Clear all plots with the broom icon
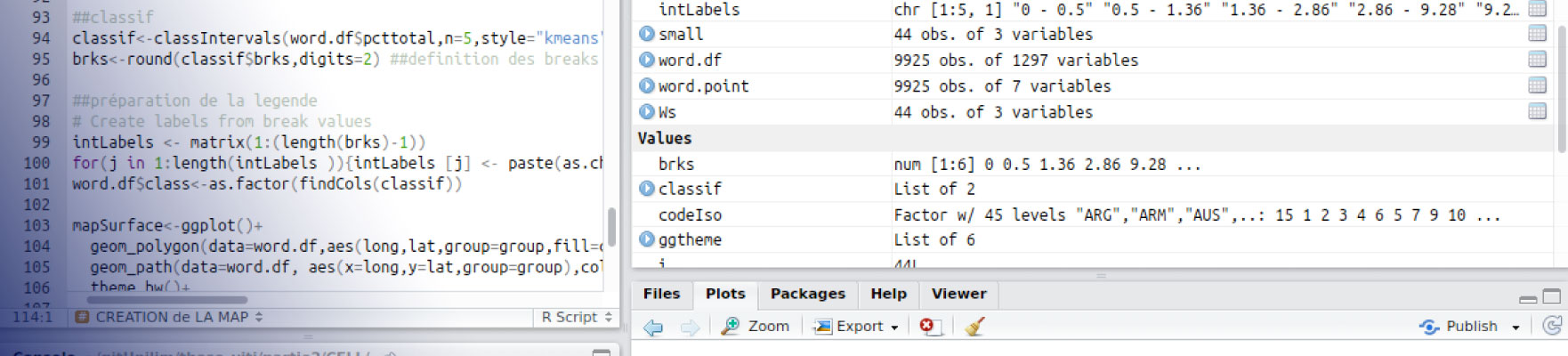1568x356 pixels. 974,327
